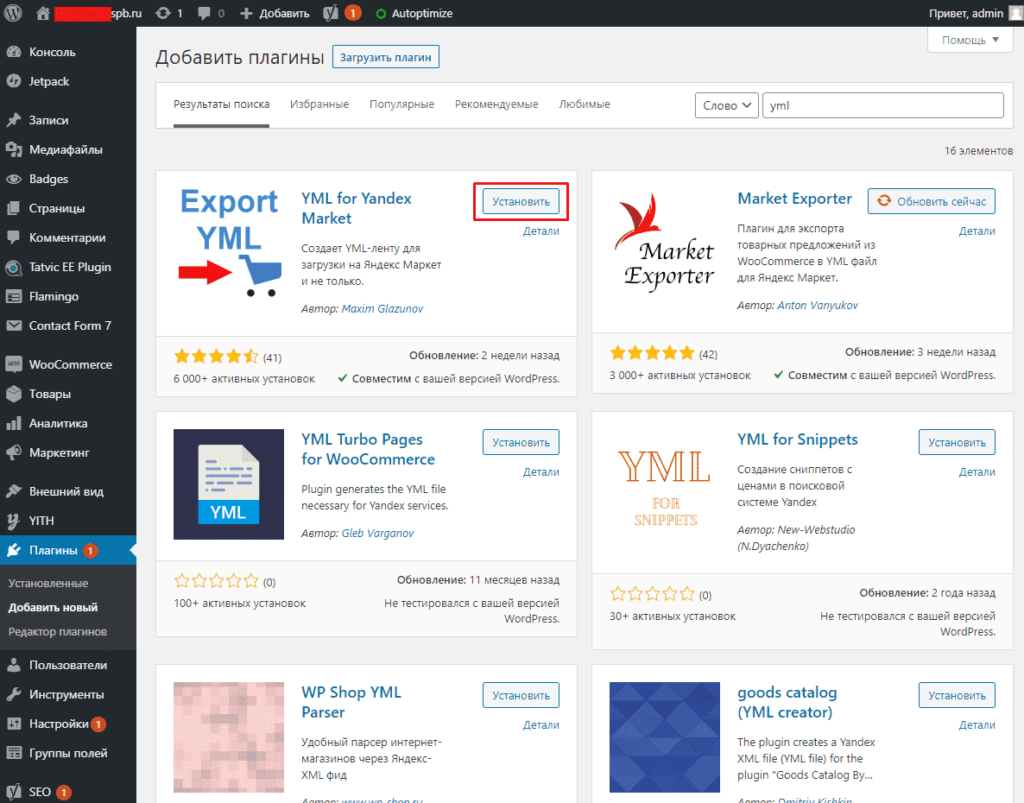Open Редактор плагинов submenu item
Image resolution: width=1024 pixels, height=803 pixels.
[57, 631]
